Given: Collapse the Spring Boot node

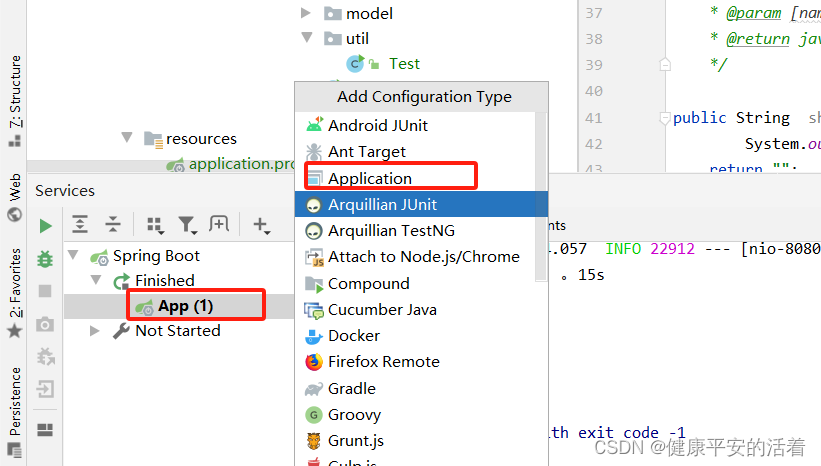Looking at the screenshot, I should point(73,255).
